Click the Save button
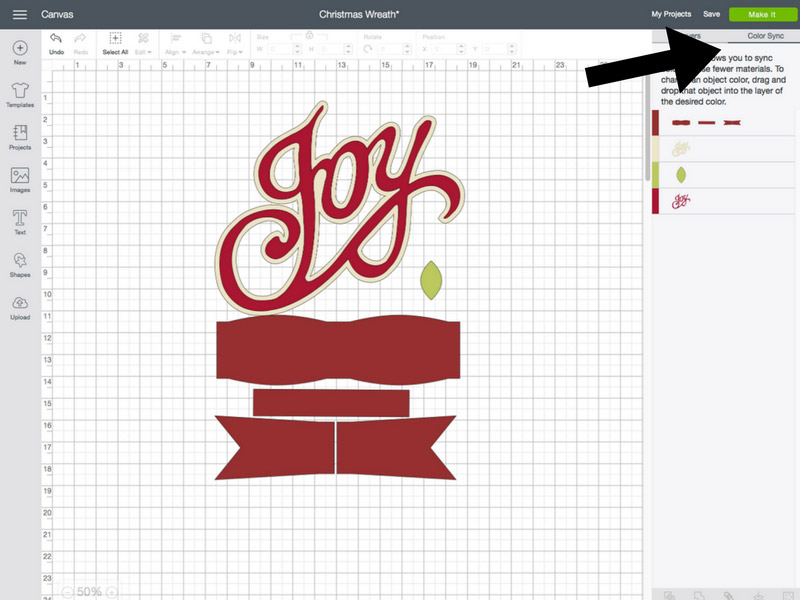Viewport: 800px width, 600px height. coord(711,14)
